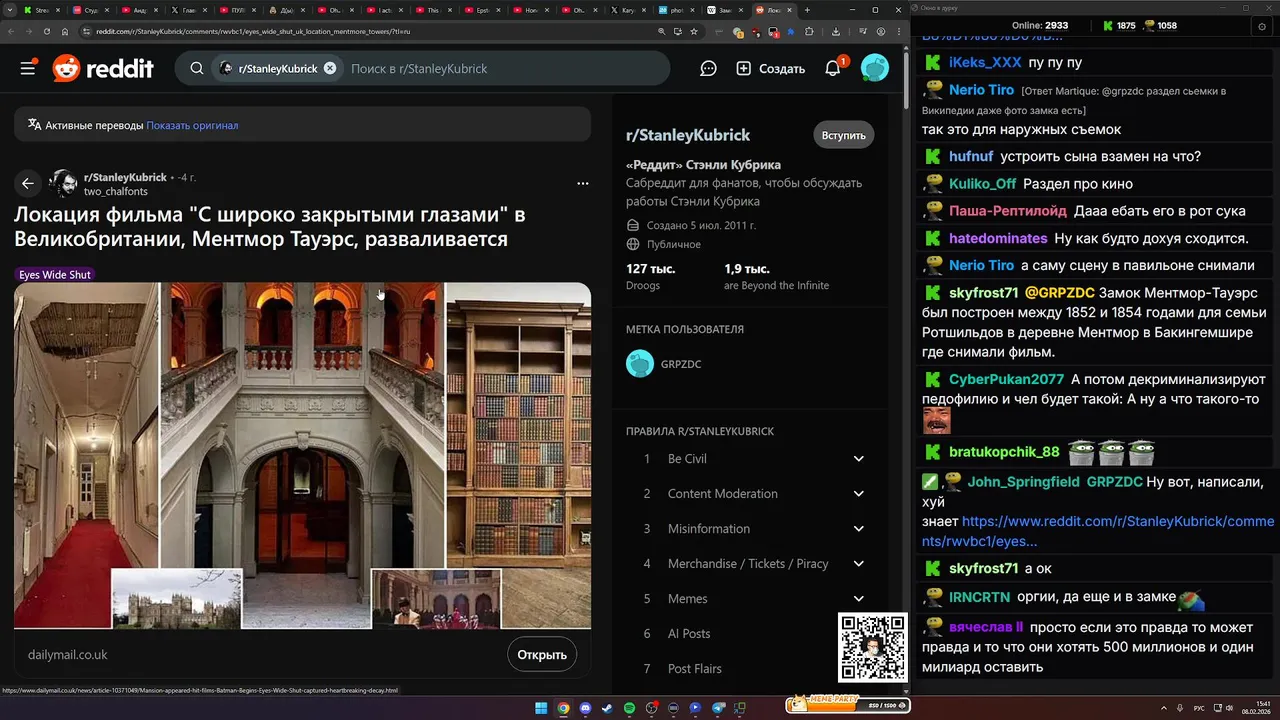Screen dimensions: 1280x720
Task: Click the Создать create post button
Action: pyautogui.click(x=770, y=68)
